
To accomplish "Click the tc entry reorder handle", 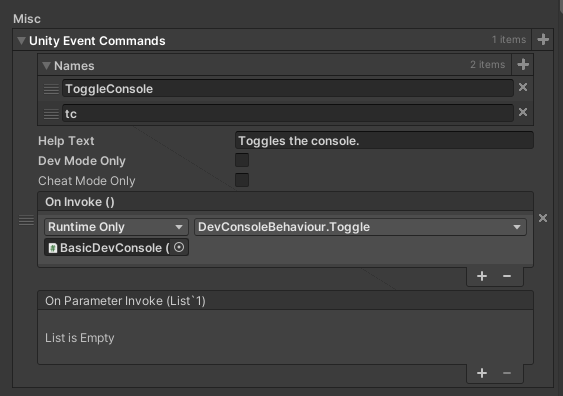I will pyautogui.click(x=51, y=114).
